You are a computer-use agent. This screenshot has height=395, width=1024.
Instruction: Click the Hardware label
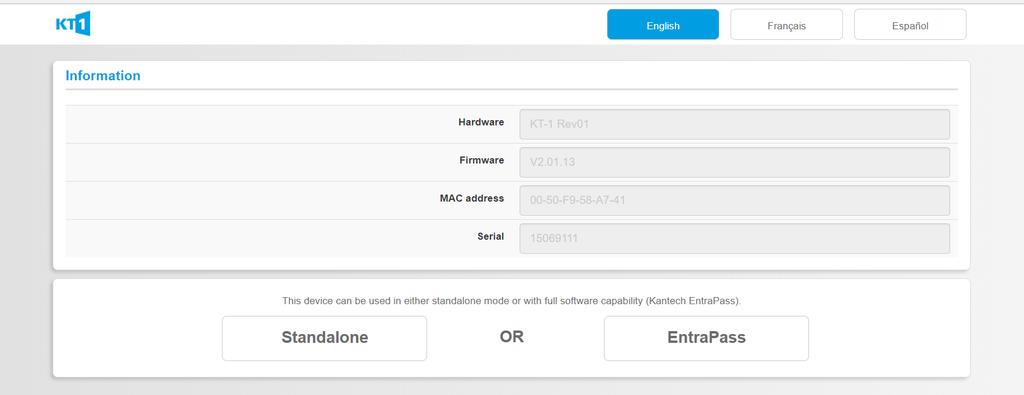coord(481,122)
